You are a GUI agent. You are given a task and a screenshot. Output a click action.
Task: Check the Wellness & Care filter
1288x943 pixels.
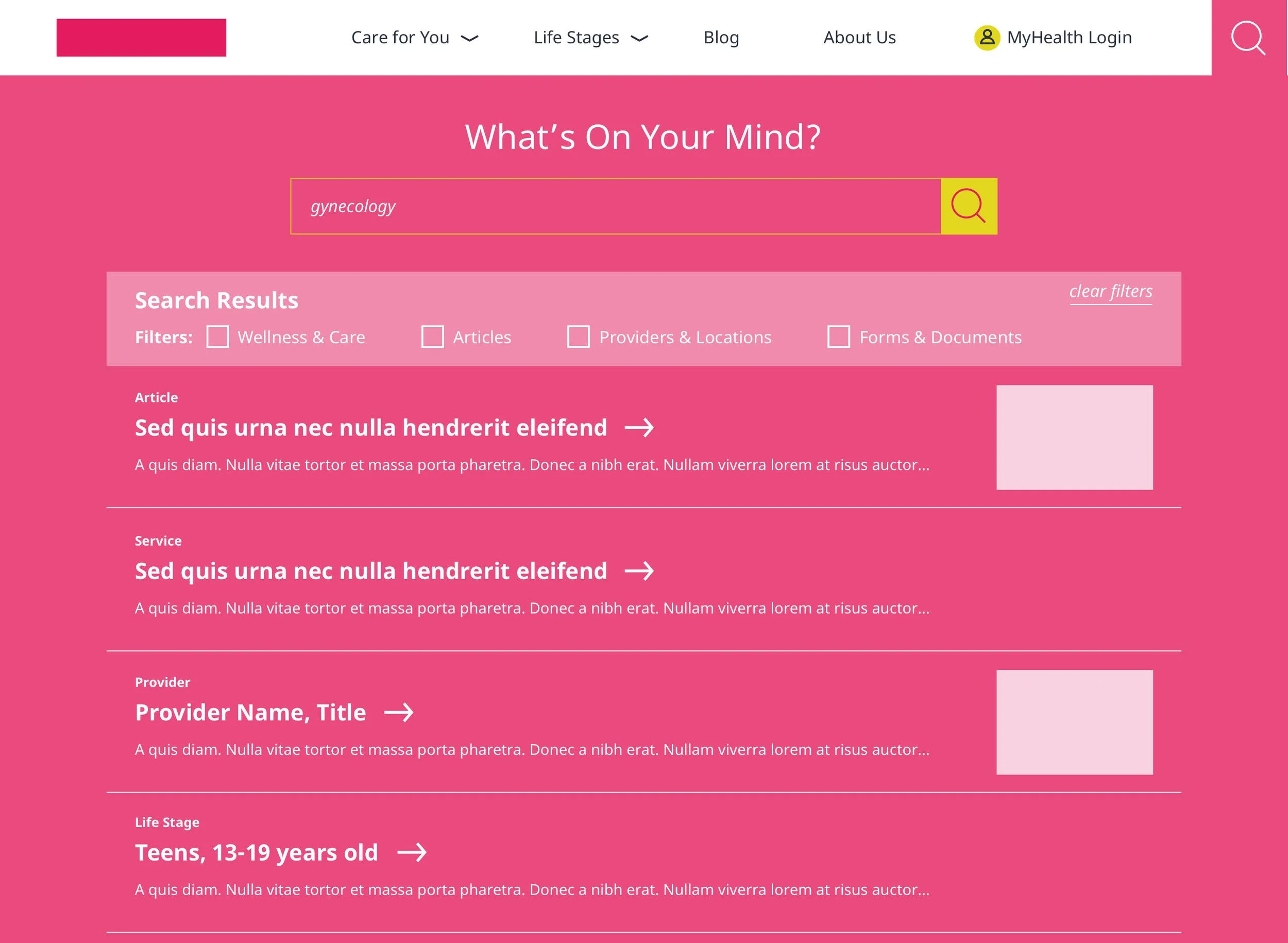point(217,337)
